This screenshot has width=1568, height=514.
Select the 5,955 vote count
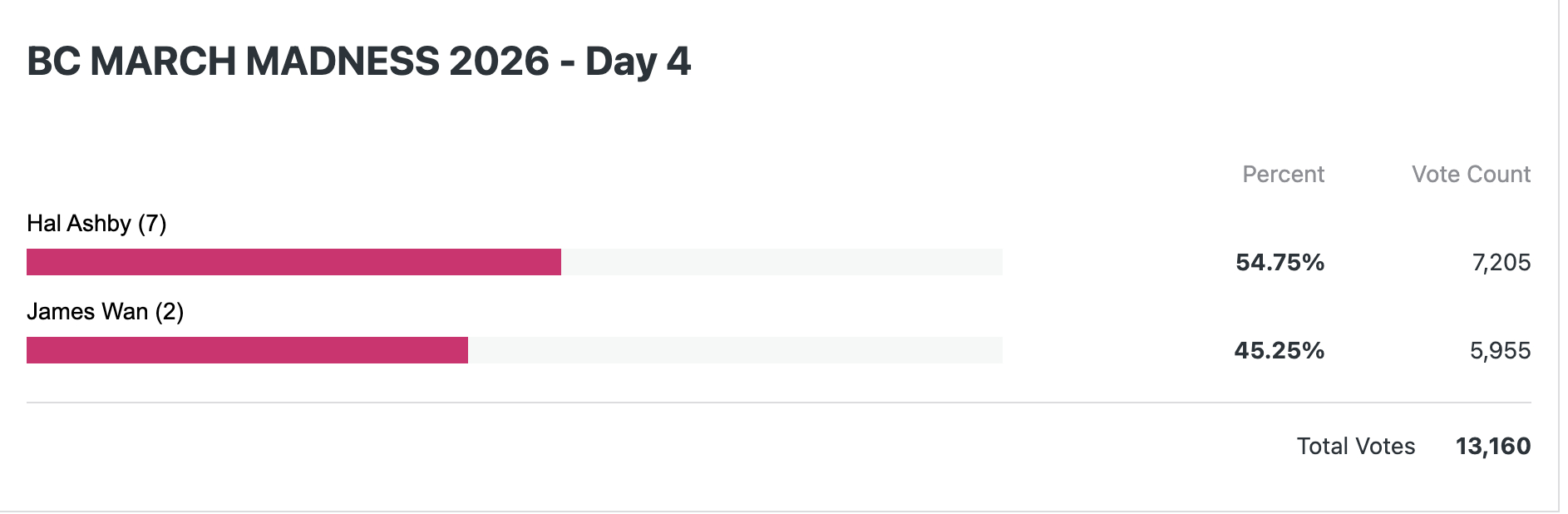click(x=1500, y=351)
